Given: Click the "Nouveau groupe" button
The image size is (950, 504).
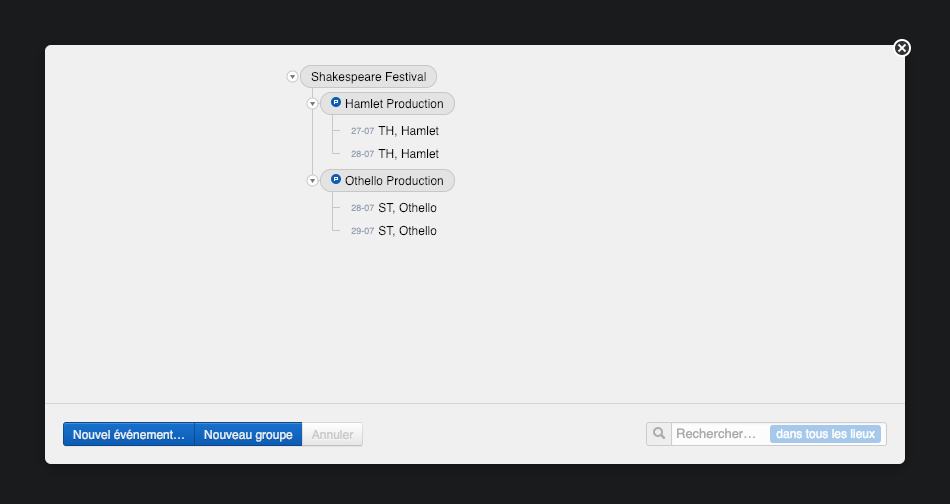Looking at the screenshot, I should click(248, 435).
